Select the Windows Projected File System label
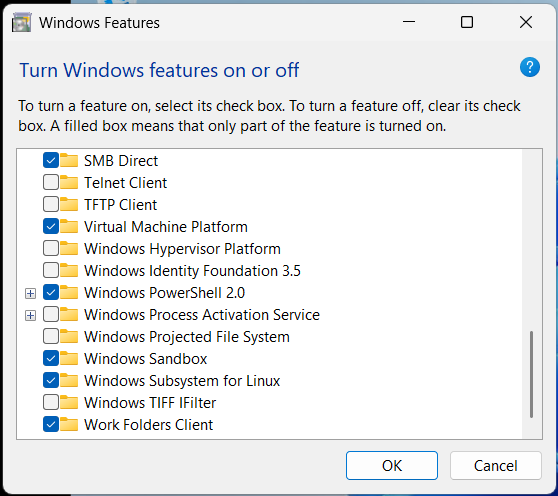This screenshot has height=496, width=558. [x=187, y=337]
